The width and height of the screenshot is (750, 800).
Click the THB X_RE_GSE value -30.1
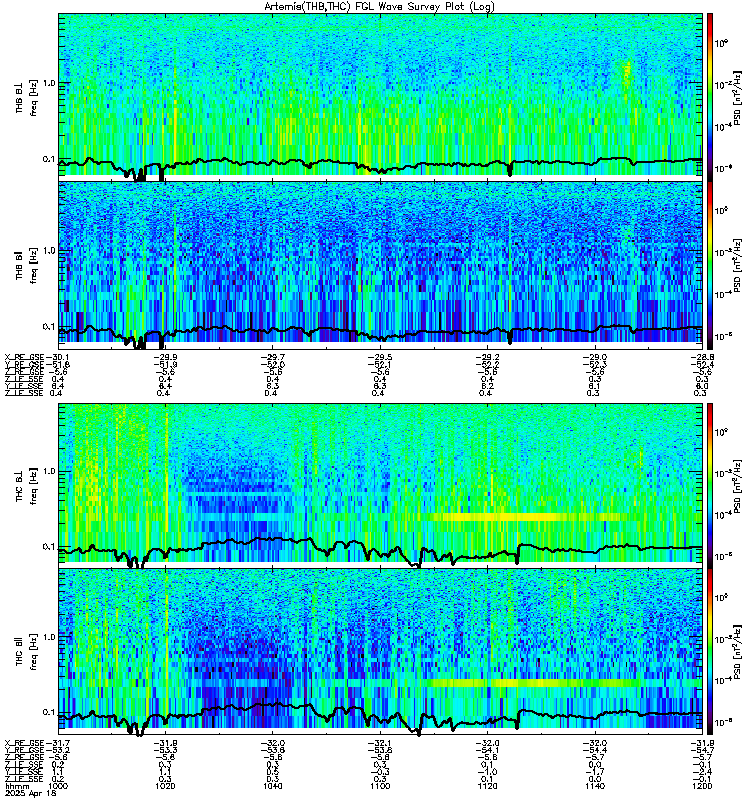tap(57, 357)
